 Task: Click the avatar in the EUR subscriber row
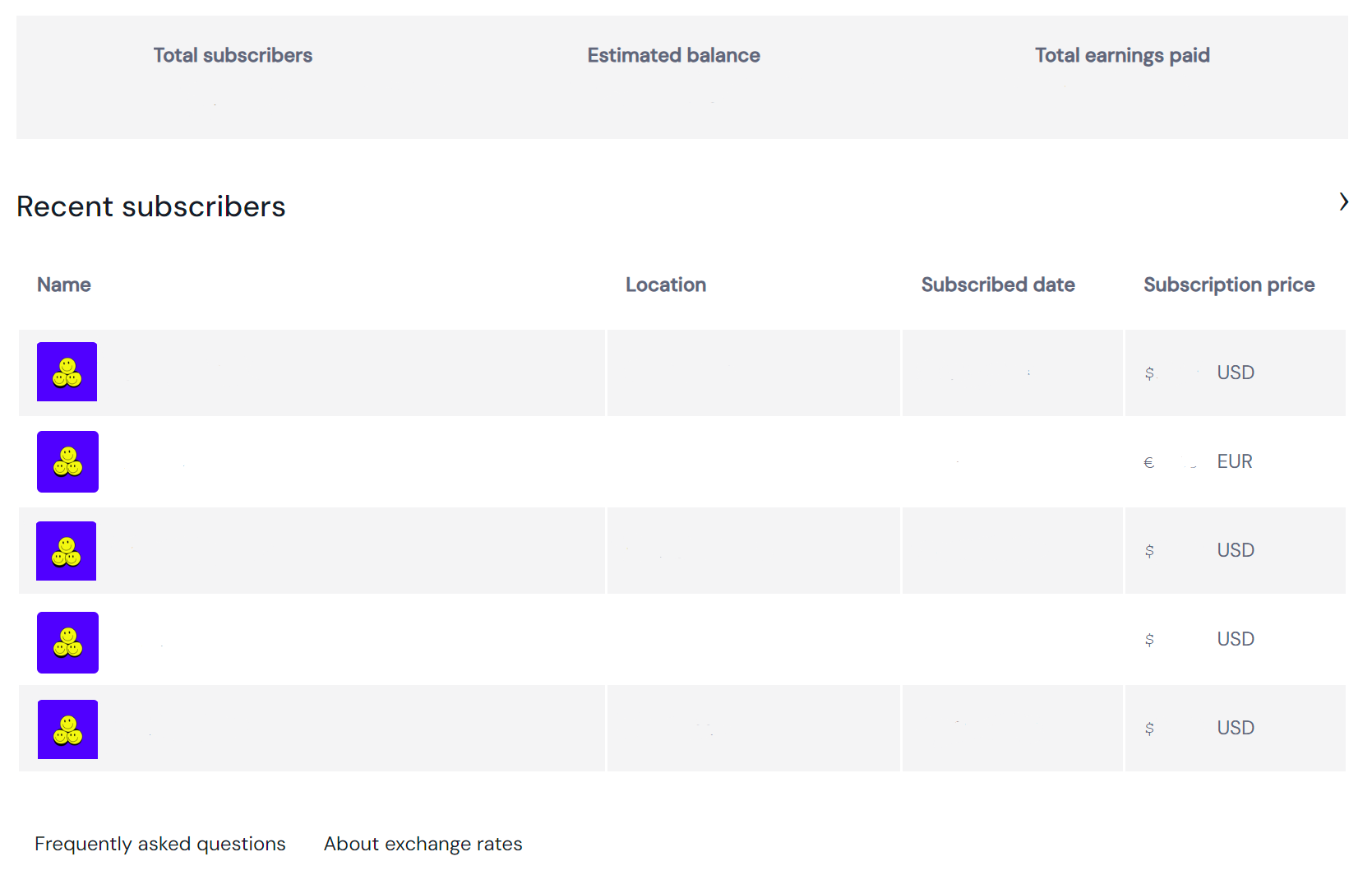(x=67, y=461)
